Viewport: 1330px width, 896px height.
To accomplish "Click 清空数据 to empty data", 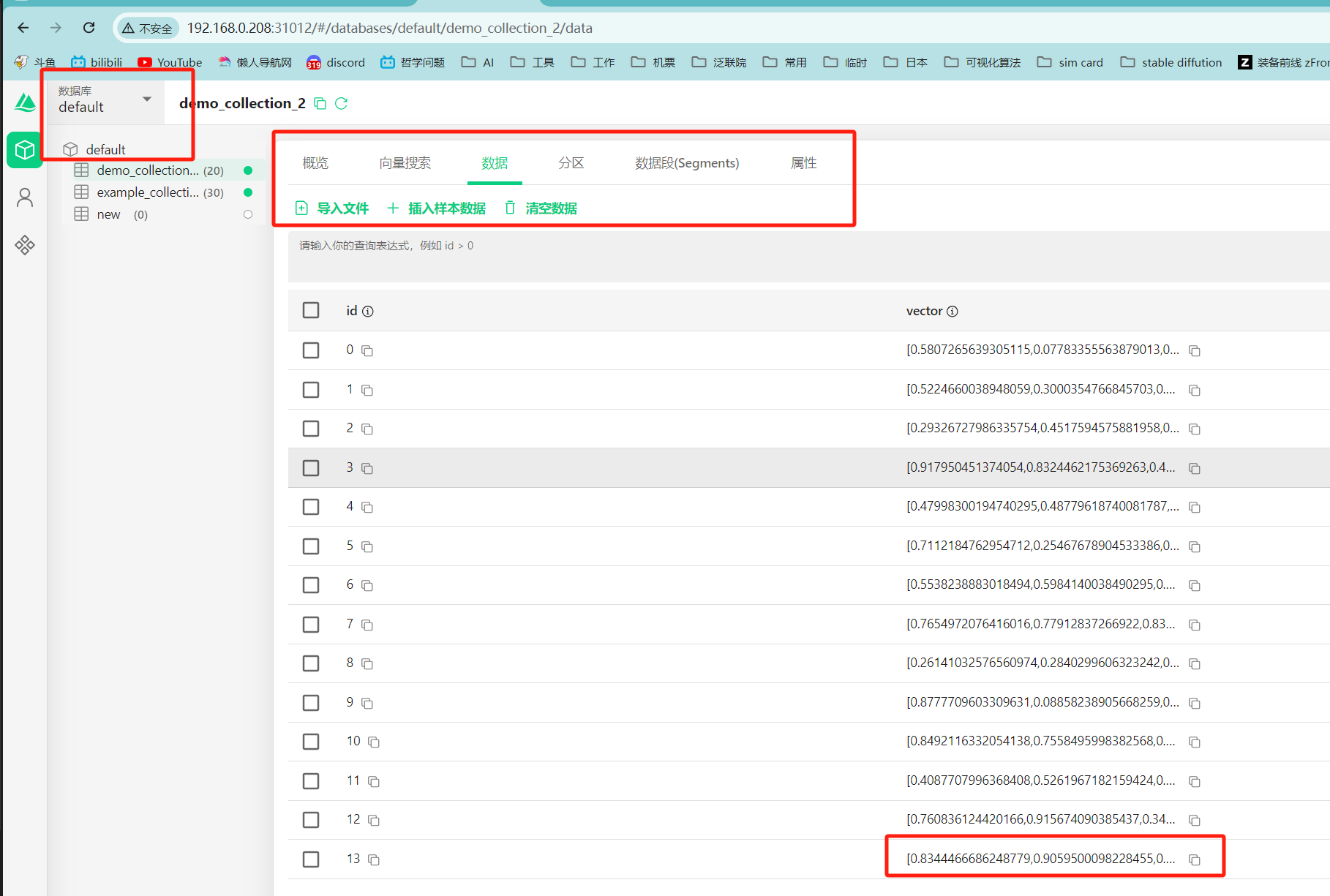I will point(541,208).
